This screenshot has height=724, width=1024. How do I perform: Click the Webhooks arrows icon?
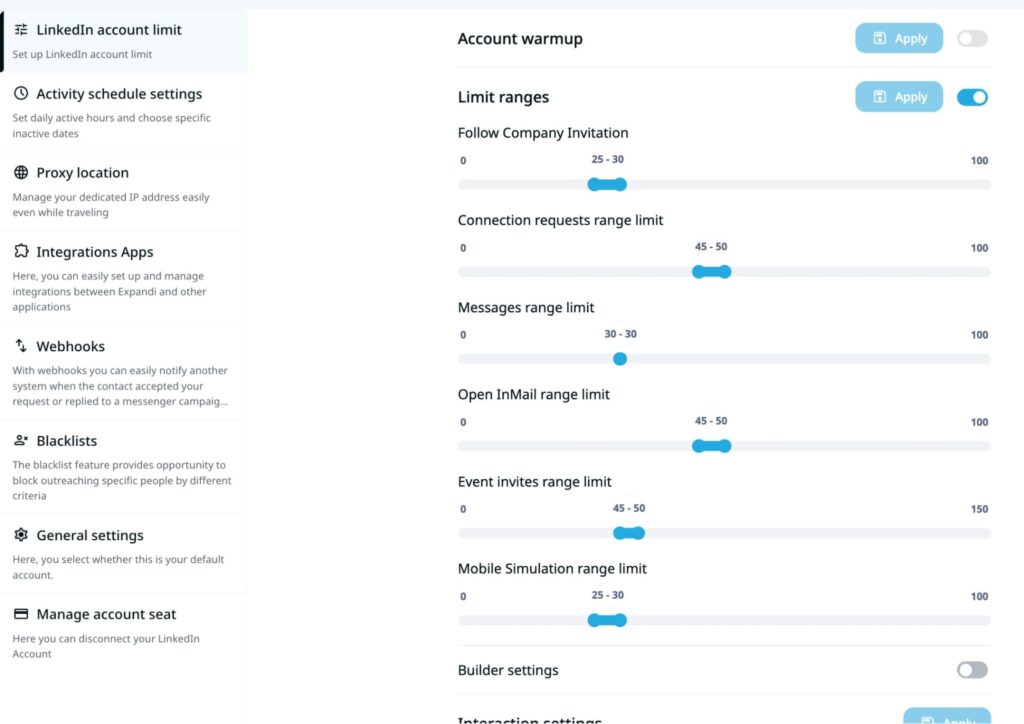click(x=21, y=346)
